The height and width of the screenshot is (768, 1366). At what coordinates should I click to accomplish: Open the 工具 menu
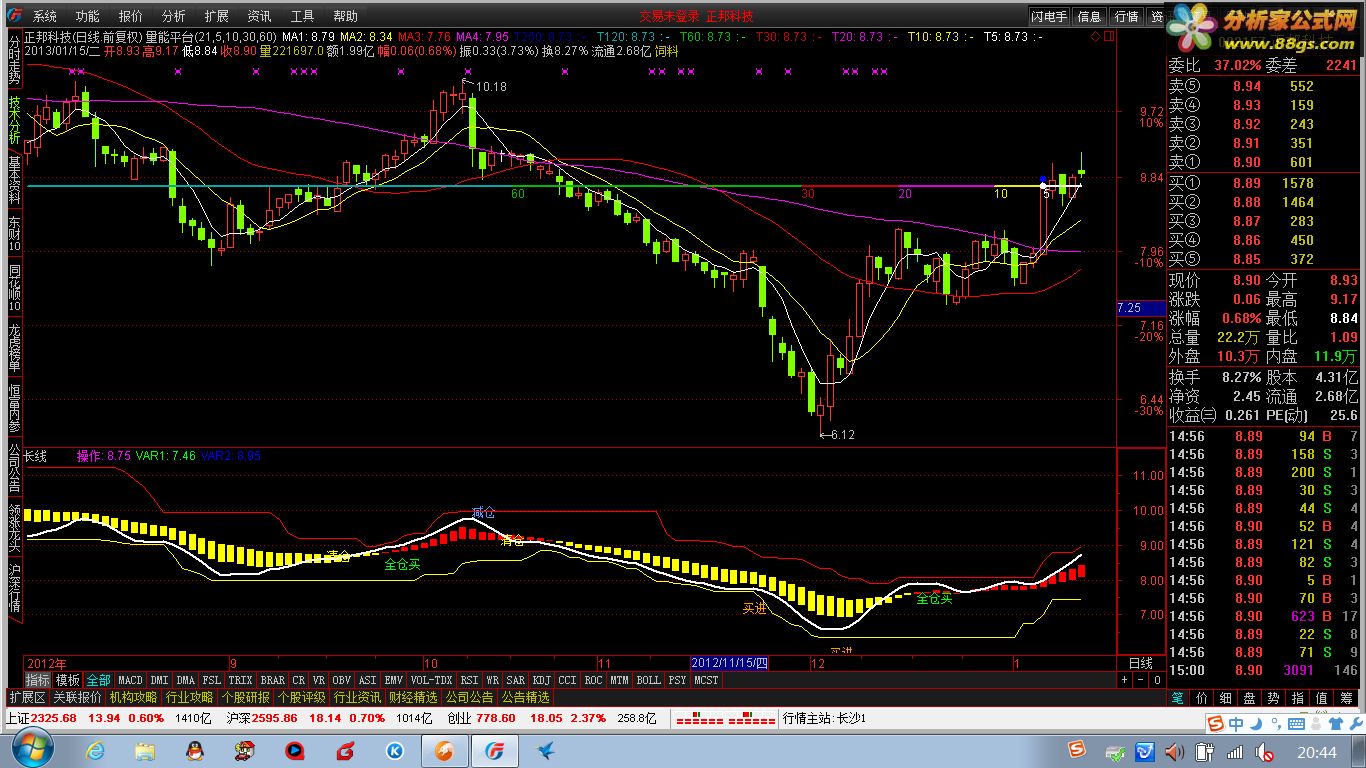click(302, 16)
